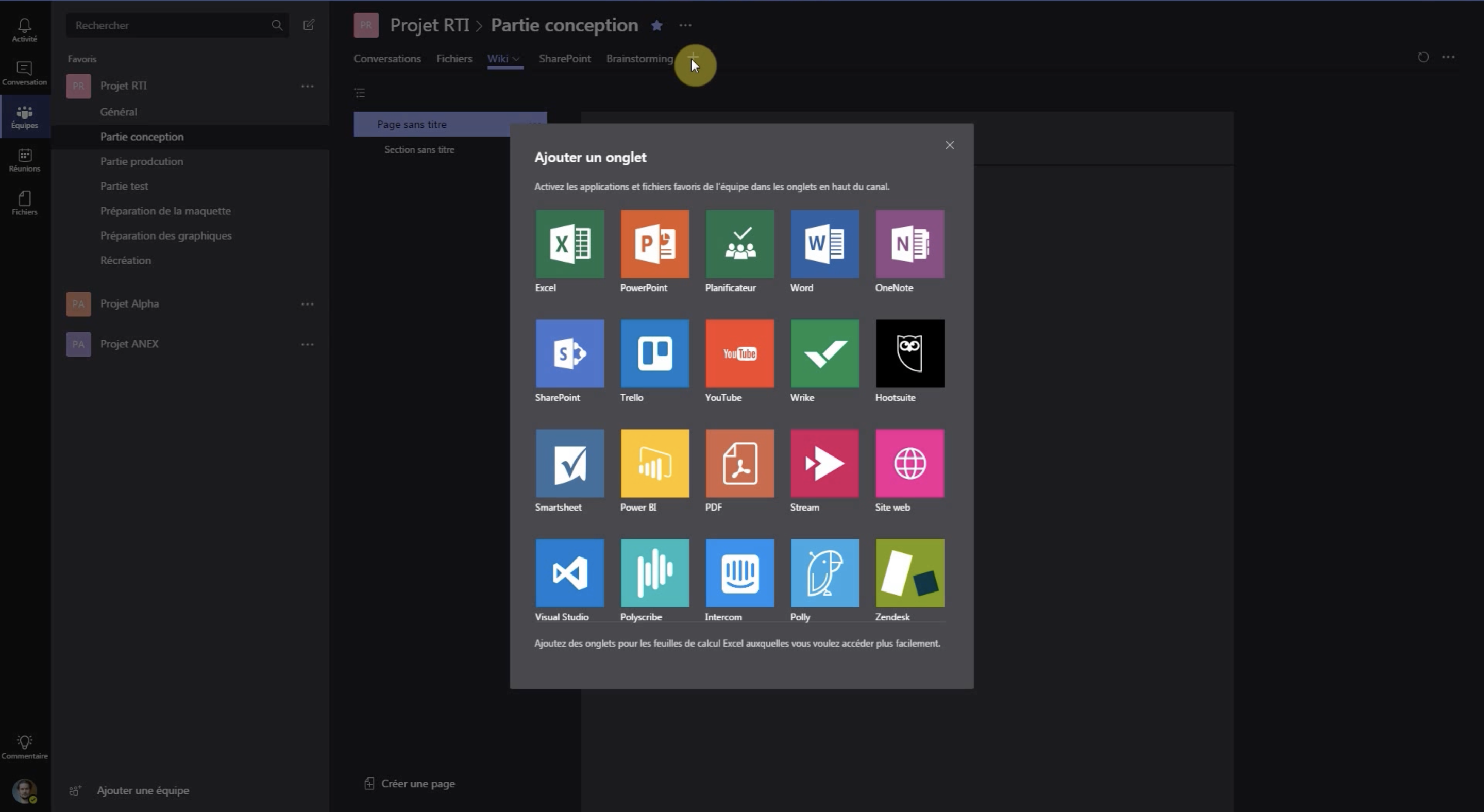Add the Intercom app tab
The height and width of the screenshot is (812, 1484).
[x=740, y=573]
